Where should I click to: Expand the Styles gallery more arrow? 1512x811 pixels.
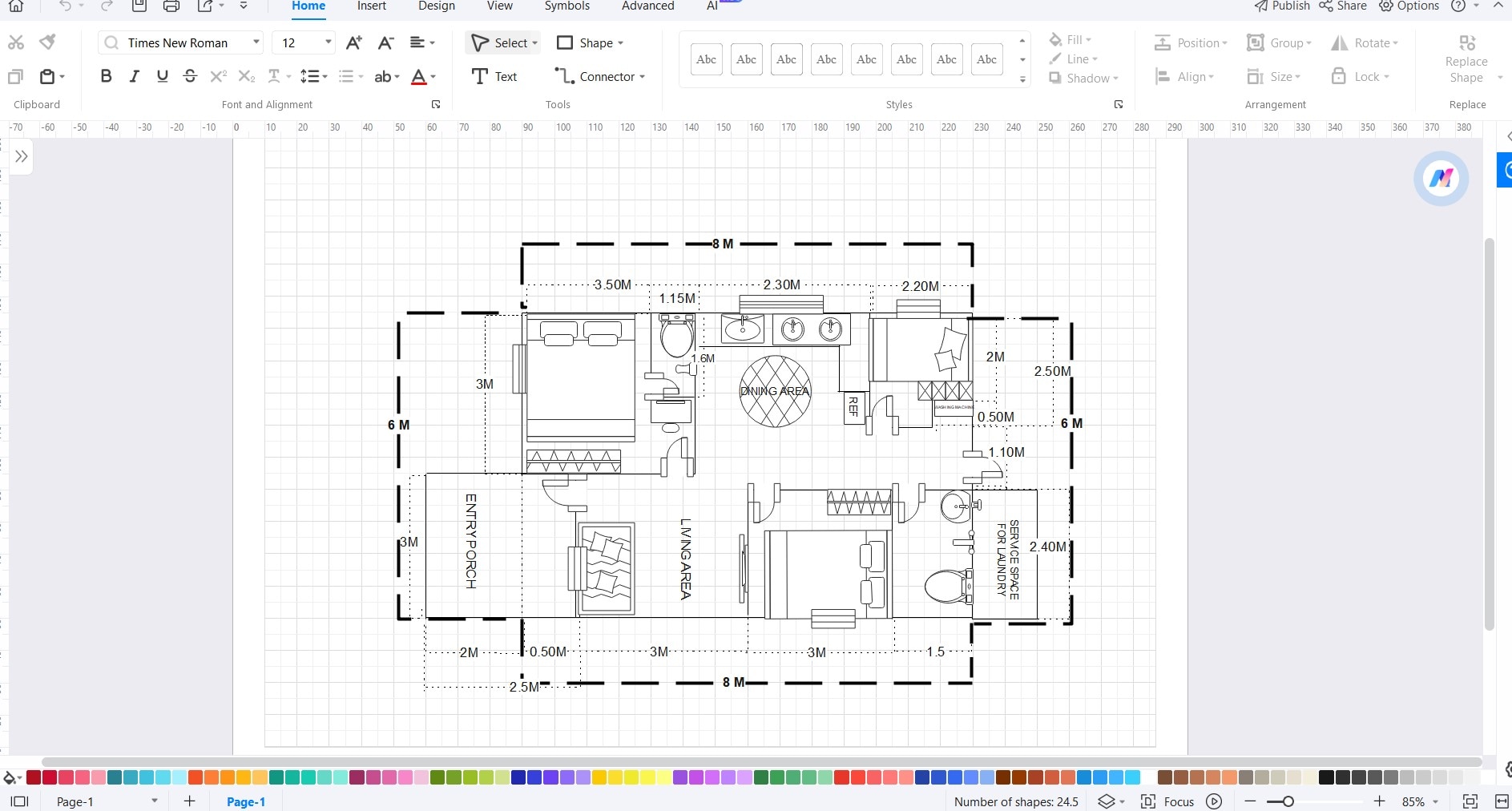tap(1022, 79)
